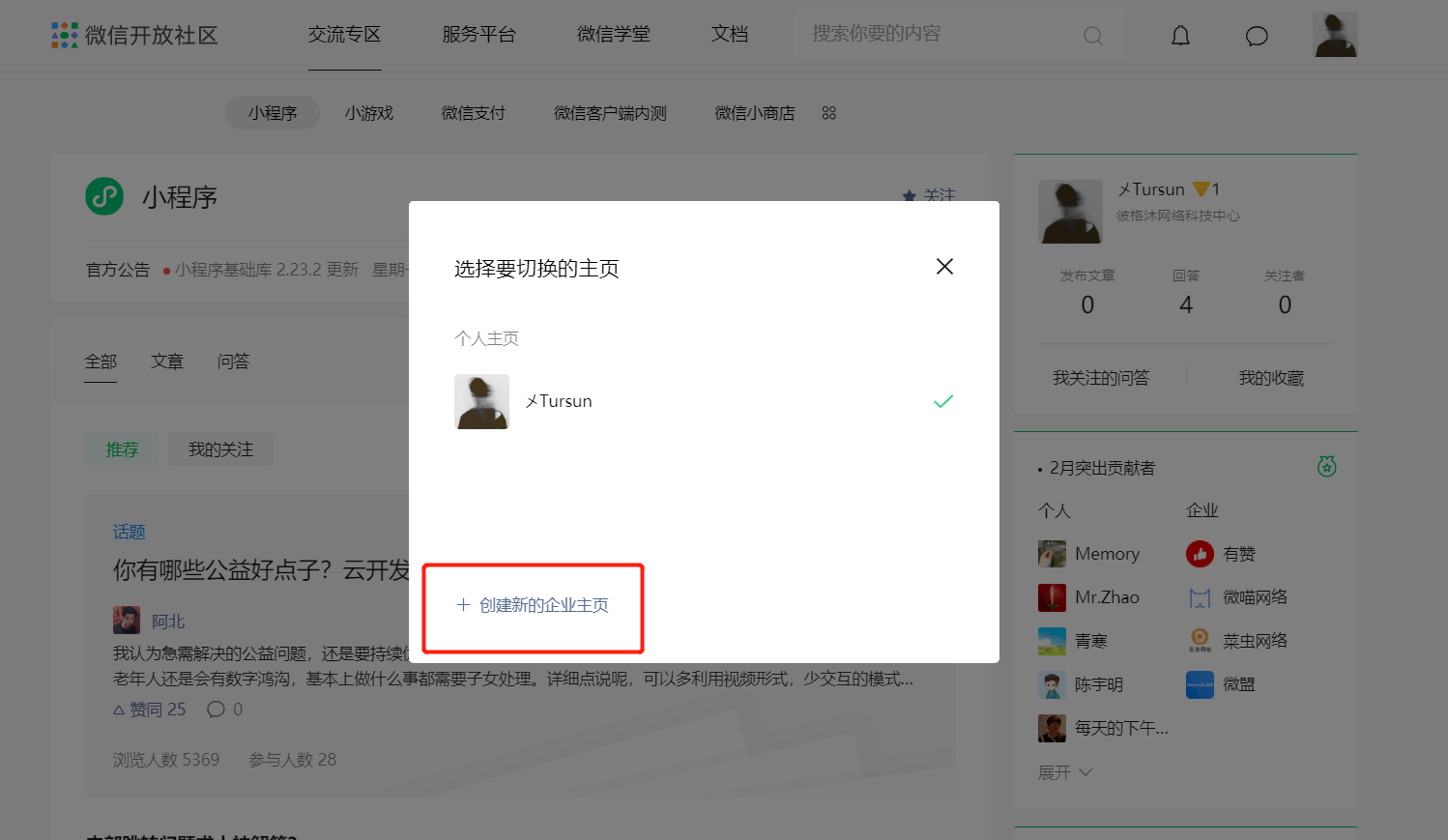Select the Tursun personal homepage entry
The height and width of the screenshot is (840, 1448).
click(704, 401)
